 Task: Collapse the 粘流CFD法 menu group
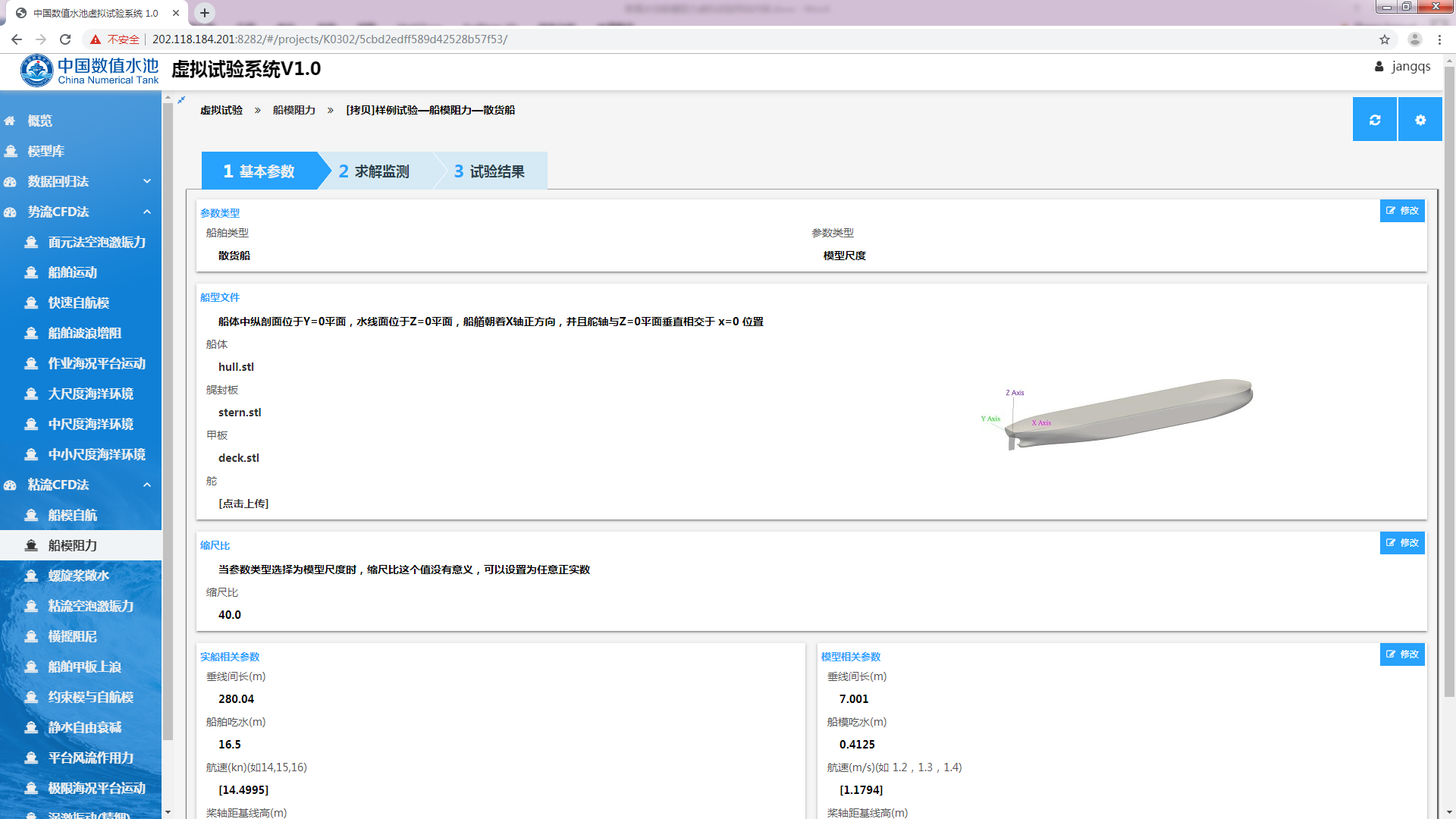click(147, 485)
